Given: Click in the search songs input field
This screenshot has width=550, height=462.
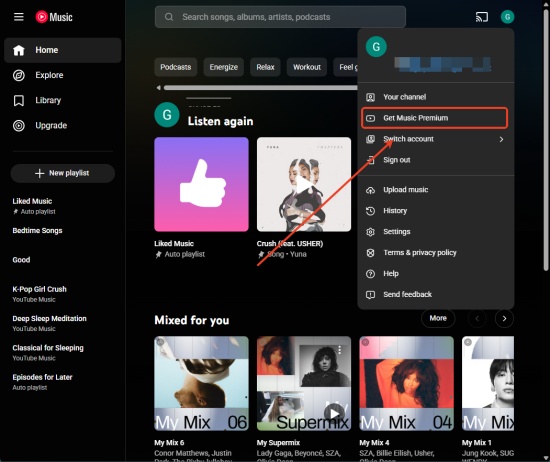Looking at the screenshot, I should (x=280, y=17).
